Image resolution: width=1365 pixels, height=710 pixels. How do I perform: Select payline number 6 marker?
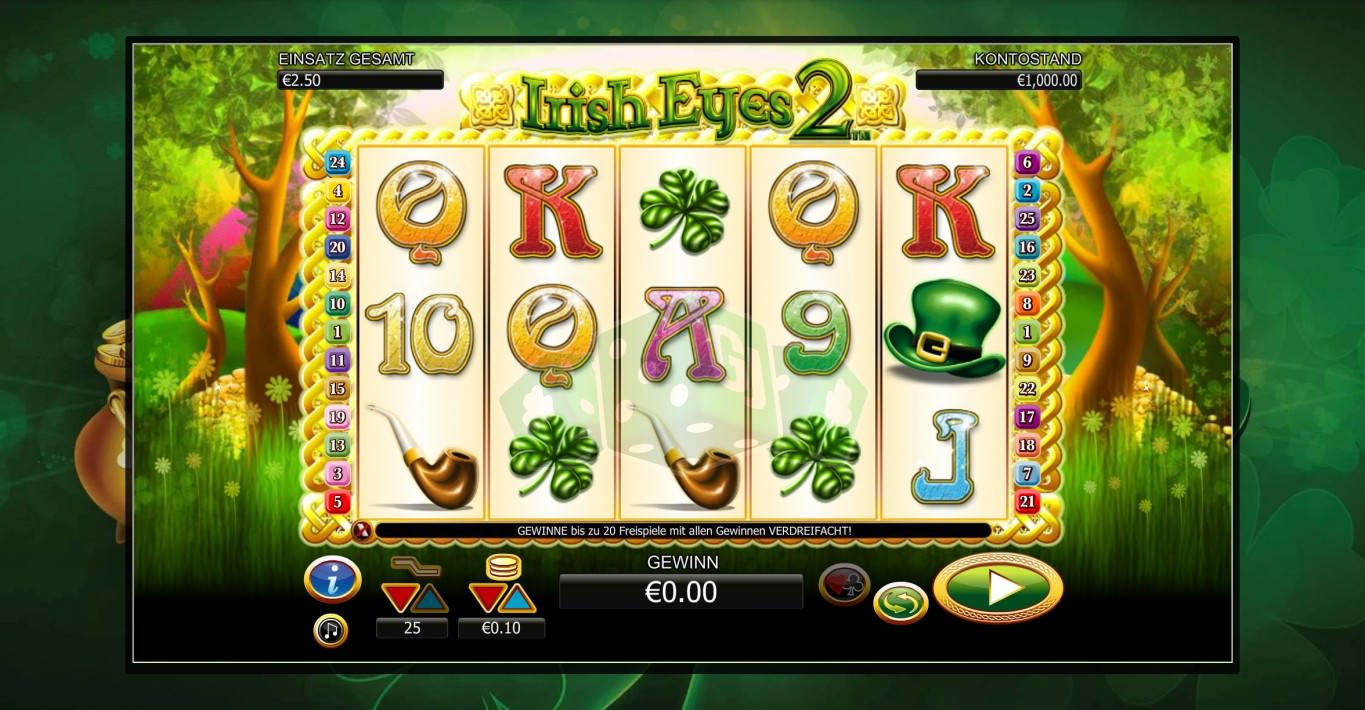[x=1027, y=163]
